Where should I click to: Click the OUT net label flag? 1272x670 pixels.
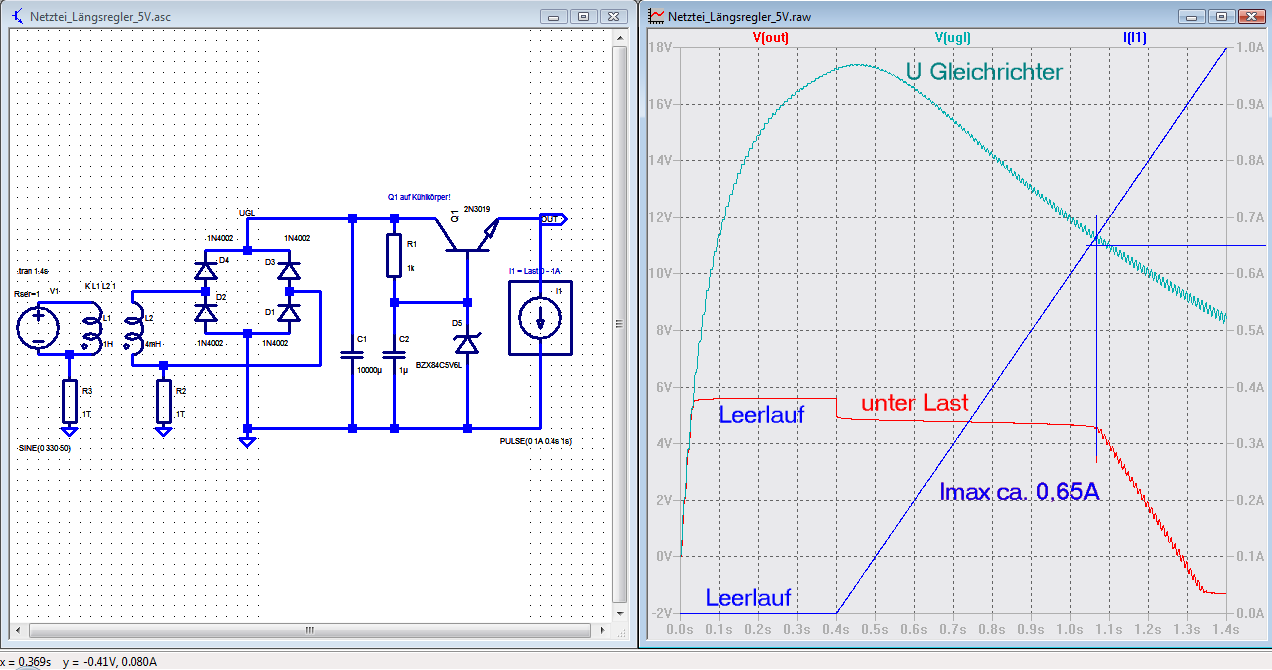(553, 218)
